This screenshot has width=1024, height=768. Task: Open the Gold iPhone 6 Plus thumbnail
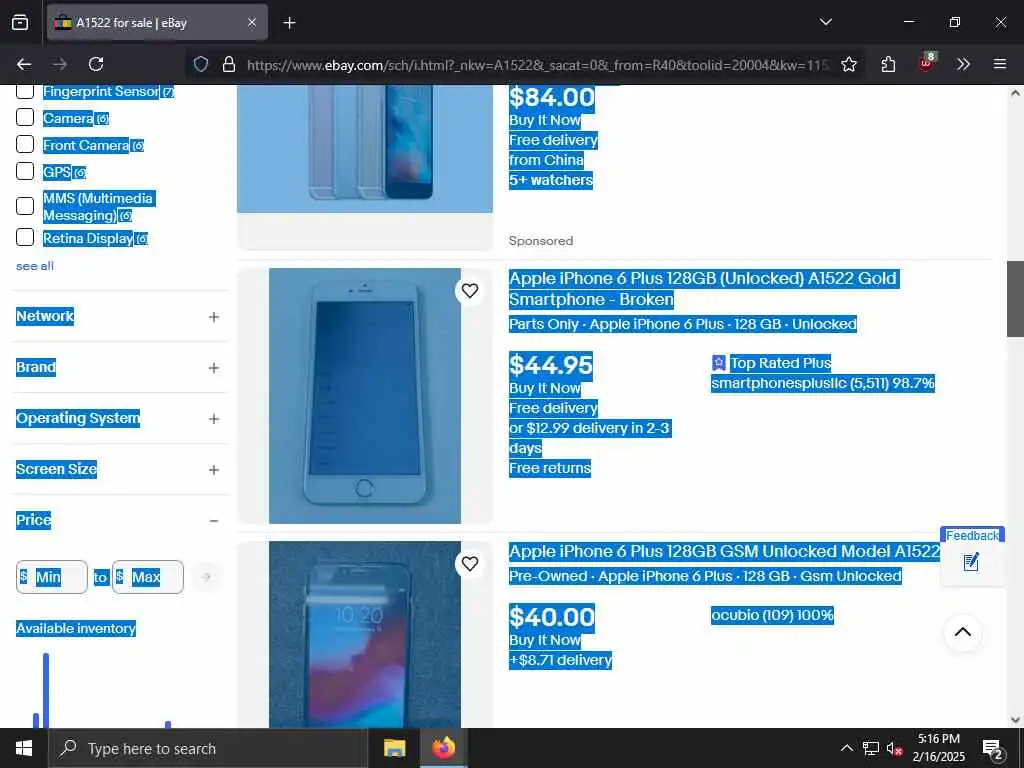364,396
